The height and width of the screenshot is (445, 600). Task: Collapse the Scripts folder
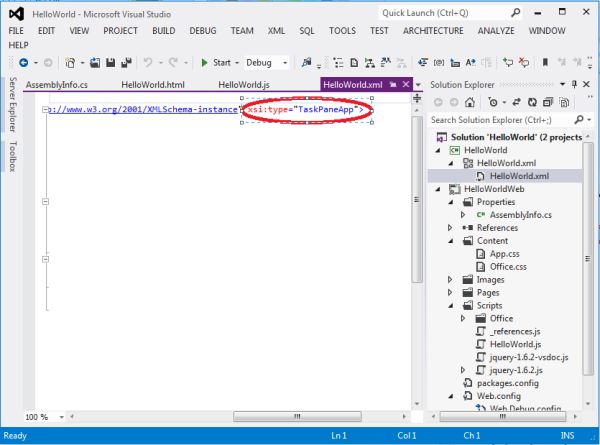click(x=451, y=306)
